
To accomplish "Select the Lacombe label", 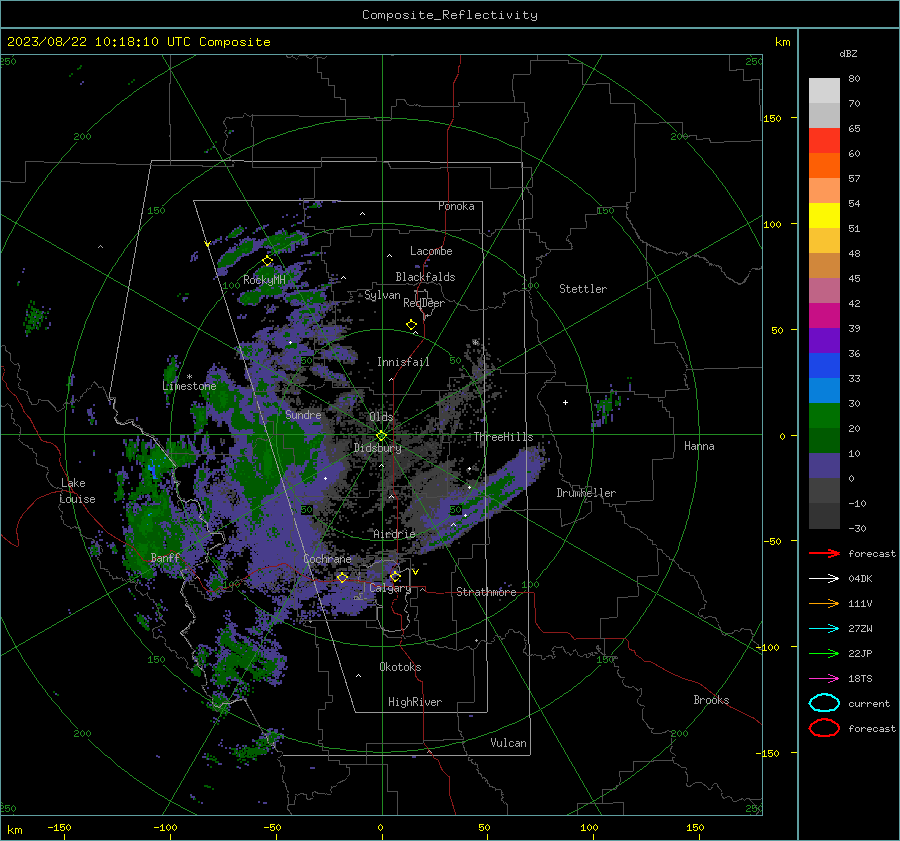I will pos(431,251).
